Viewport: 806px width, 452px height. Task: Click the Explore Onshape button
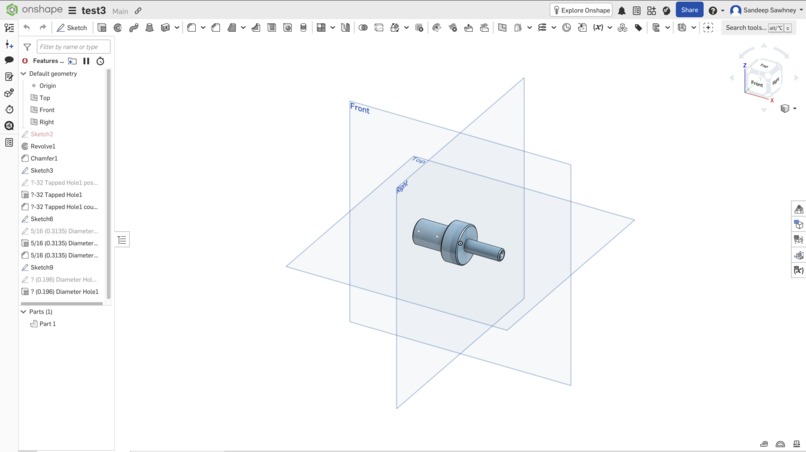pos(581,10)
